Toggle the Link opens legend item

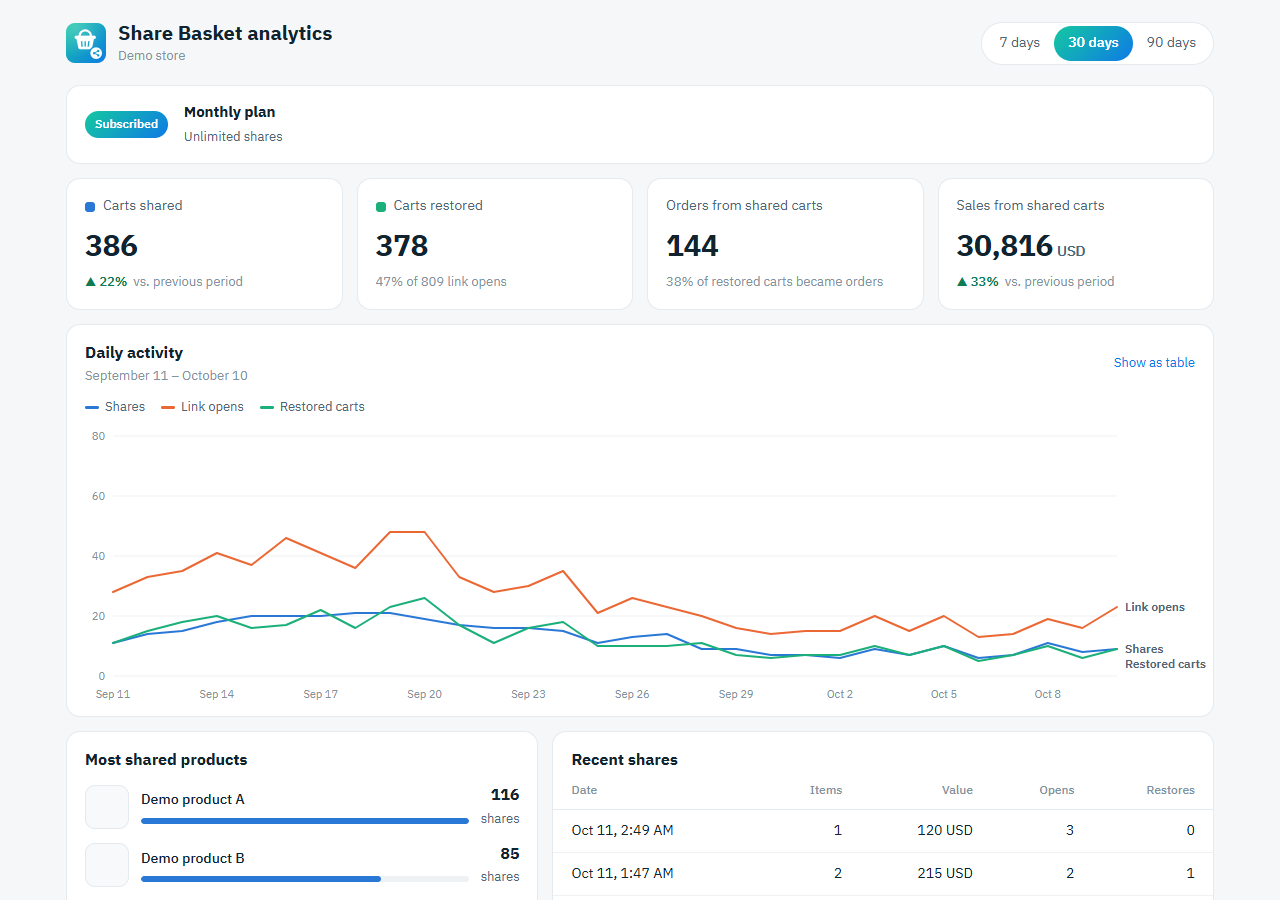tap(202, 407)
